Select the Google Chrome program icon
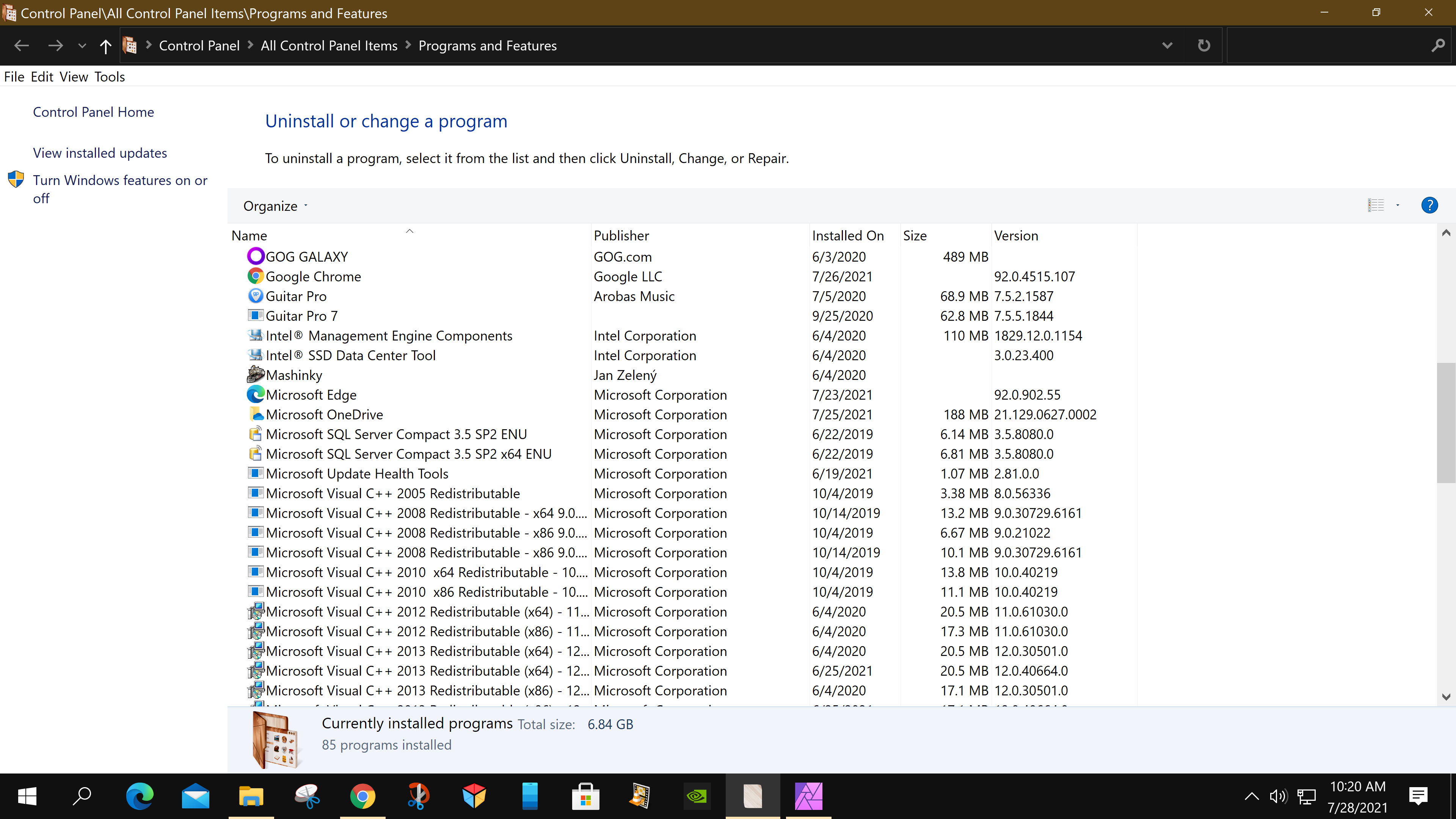 click(256, 276)
